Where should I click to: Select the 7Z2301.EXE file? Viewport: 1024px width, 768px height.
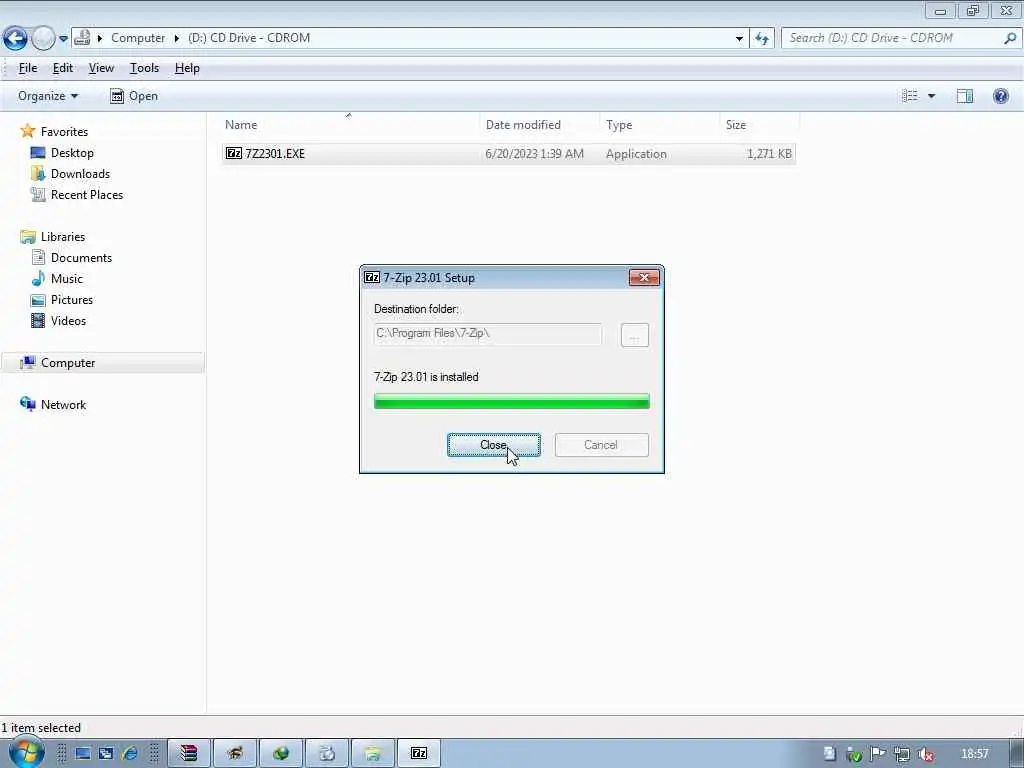point(509,153)
